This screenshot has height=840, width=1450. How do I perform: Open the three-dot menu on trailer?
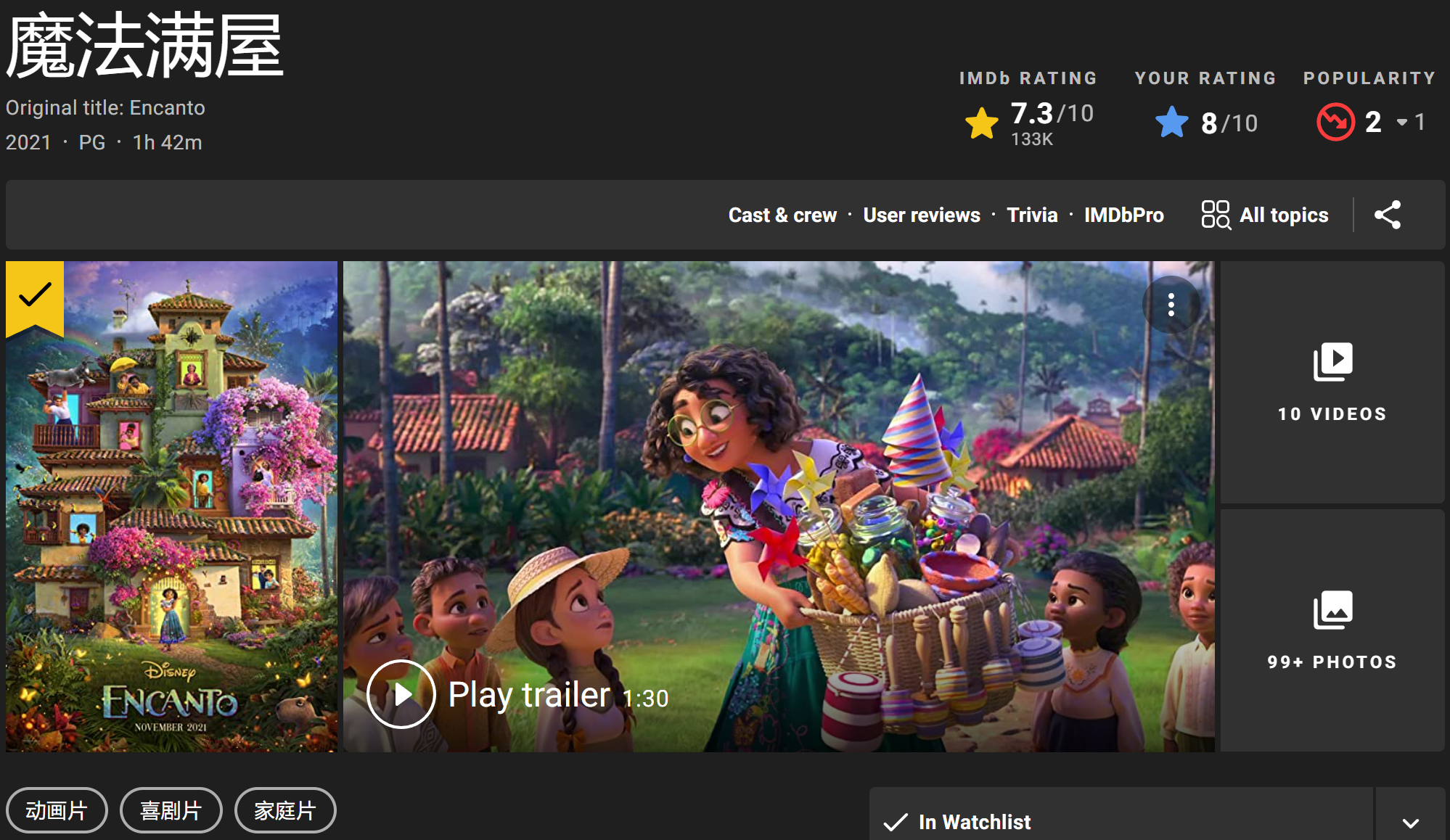click(1171, 305)
